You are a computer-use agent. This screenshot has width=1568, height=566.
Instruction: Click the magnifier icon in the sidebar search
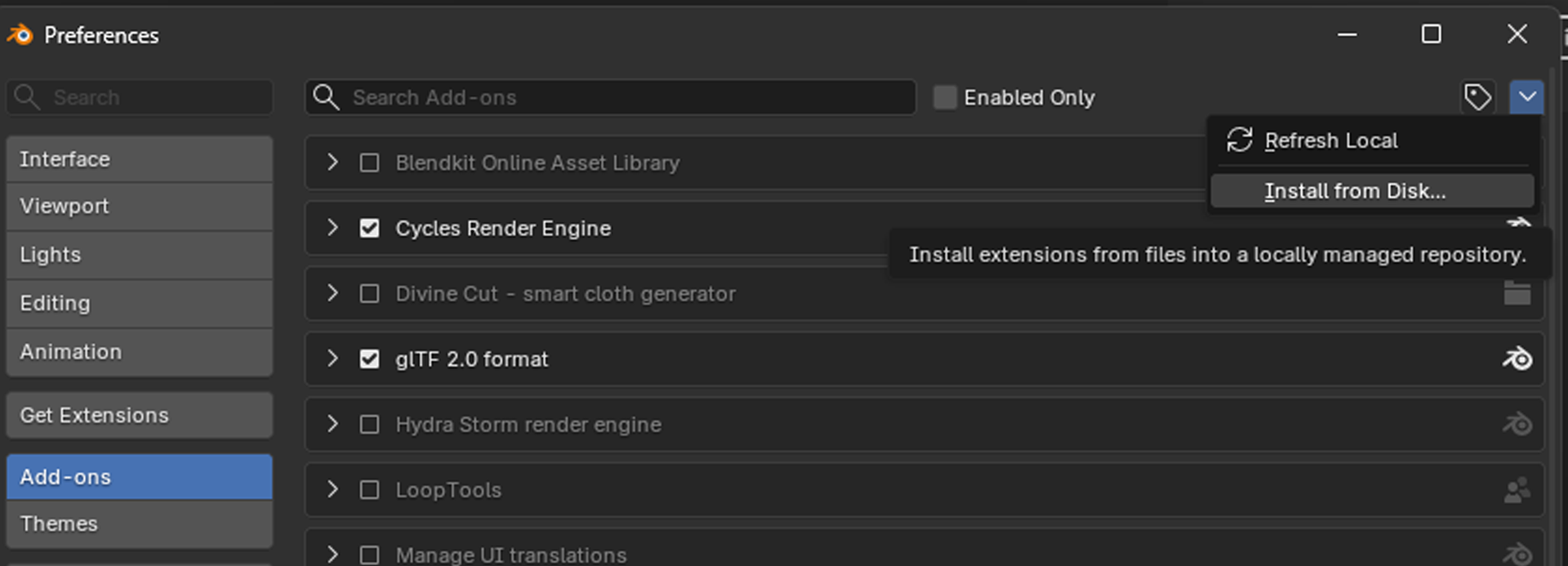(27, 97)
